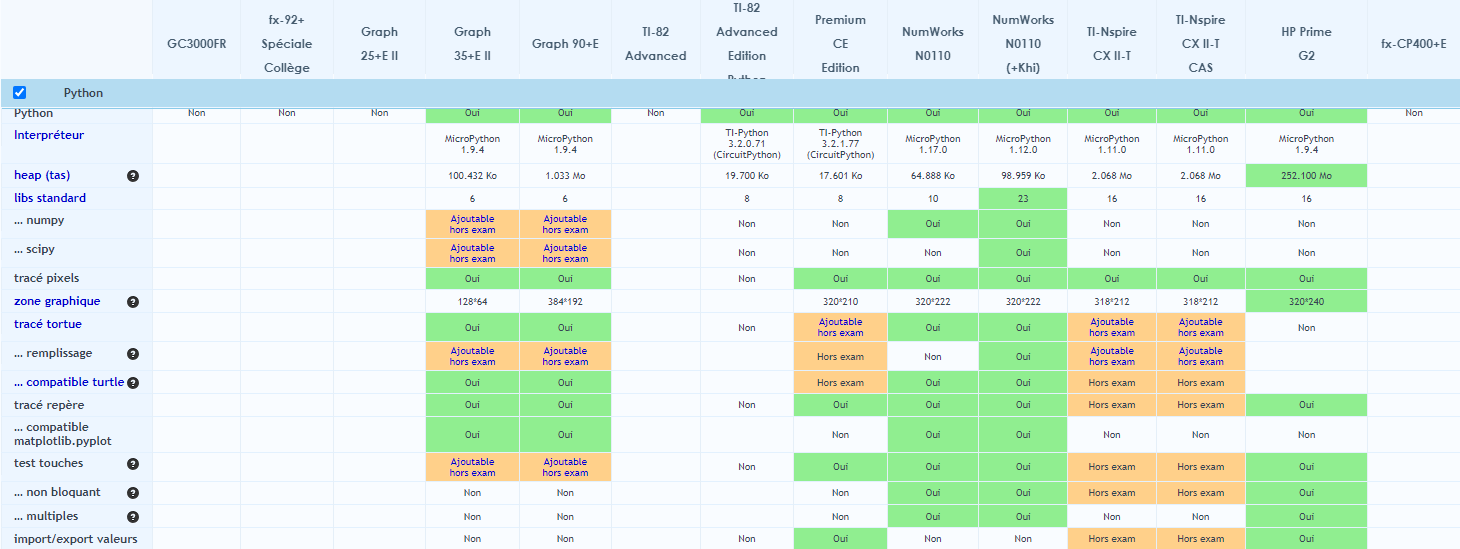Click the libs standard value 10
This screenshot has width=1460, height=549.
(933, 199)
